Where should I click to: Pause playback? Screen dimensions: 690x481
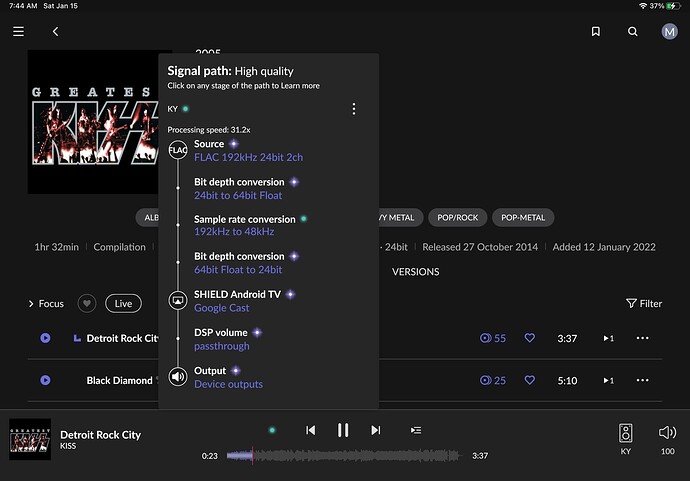(x=343, y=430)
